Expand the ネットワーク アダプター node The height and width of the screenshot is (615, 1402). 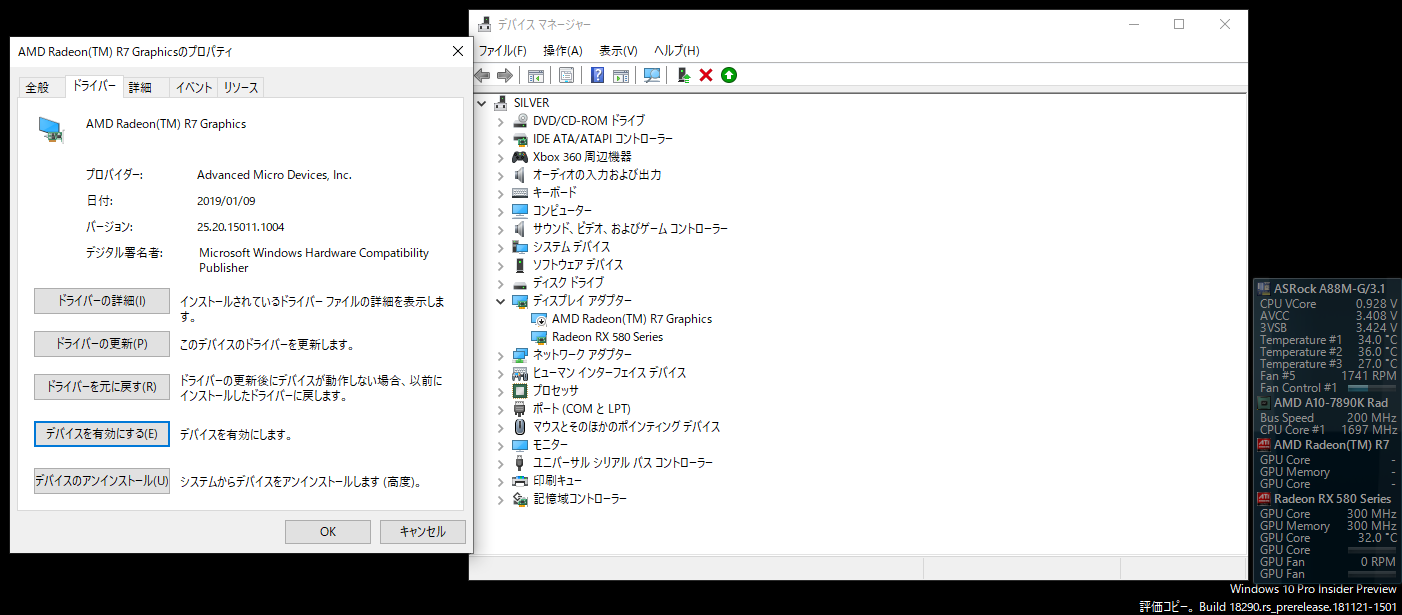click(x=500, y=355)
